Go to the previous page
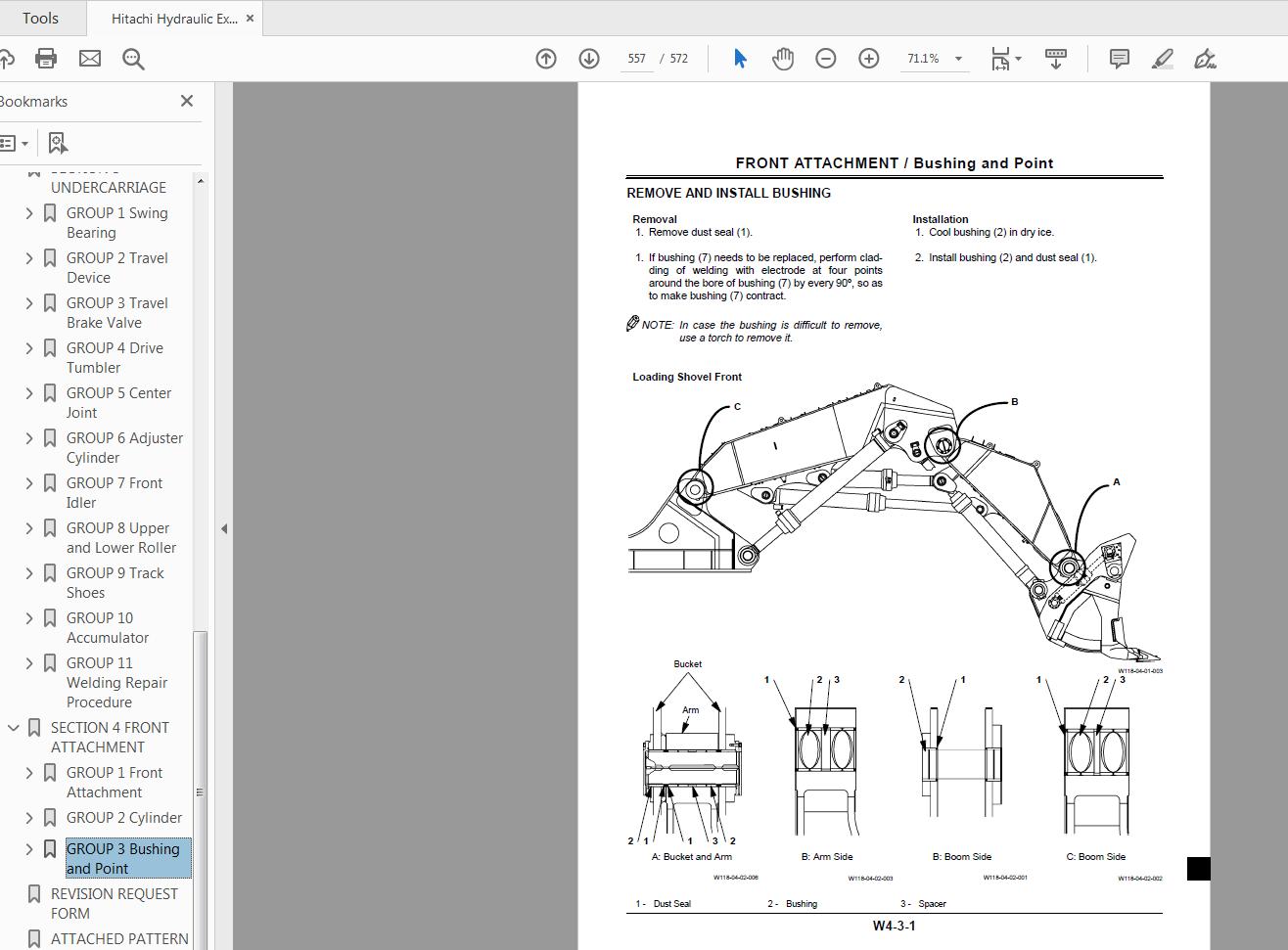Screen dimensions: 1288x950 click(545, 59)
